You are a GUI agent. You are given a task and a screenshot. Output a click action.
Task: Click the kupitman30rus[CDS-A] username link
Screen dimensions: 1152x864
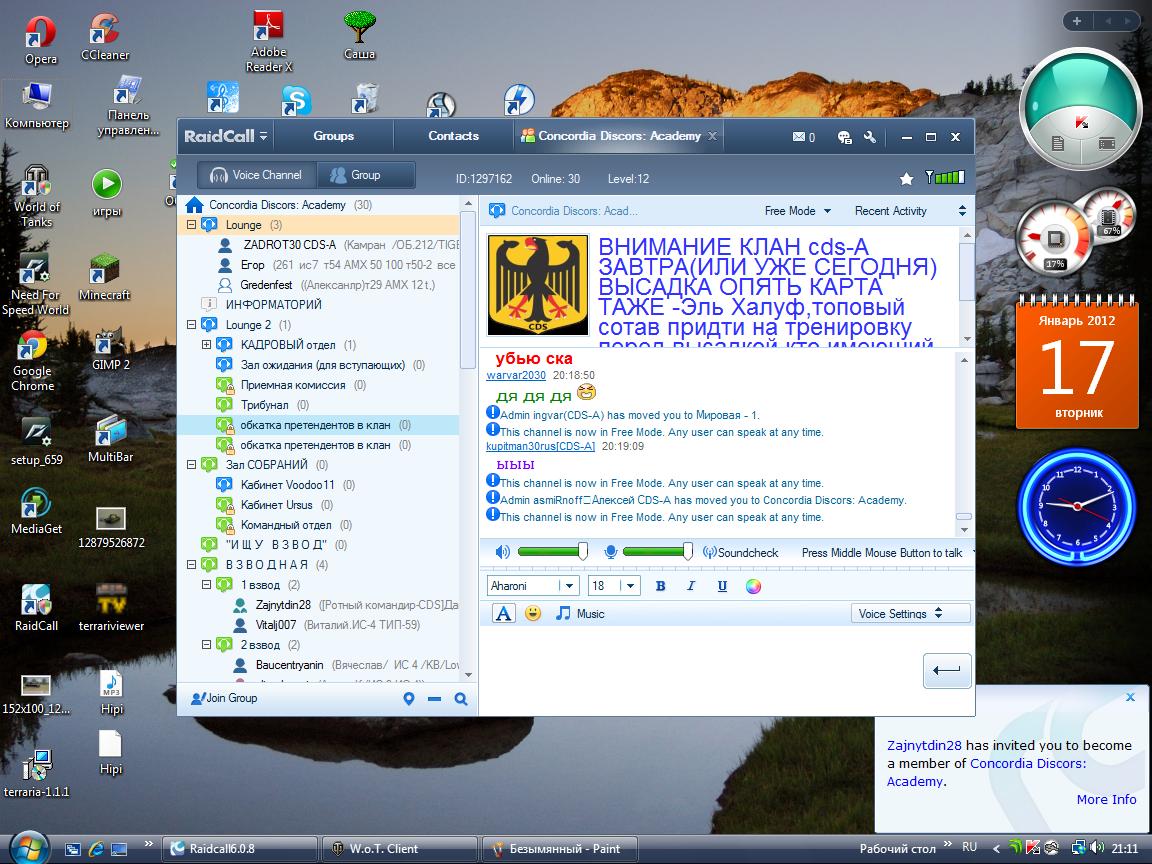(540, 447)
